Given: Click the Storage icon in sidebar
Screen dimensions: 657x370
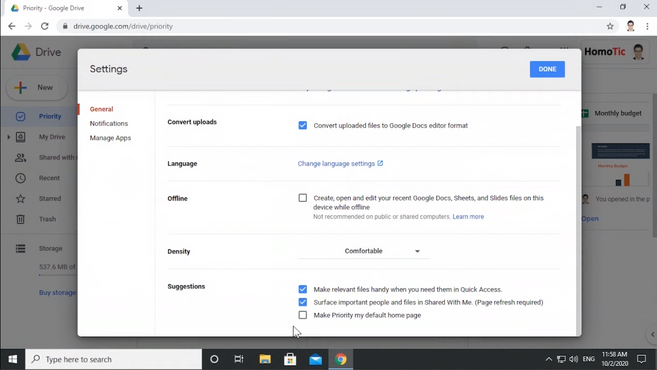Looking at the screenshot, I should tap(21, 248).
